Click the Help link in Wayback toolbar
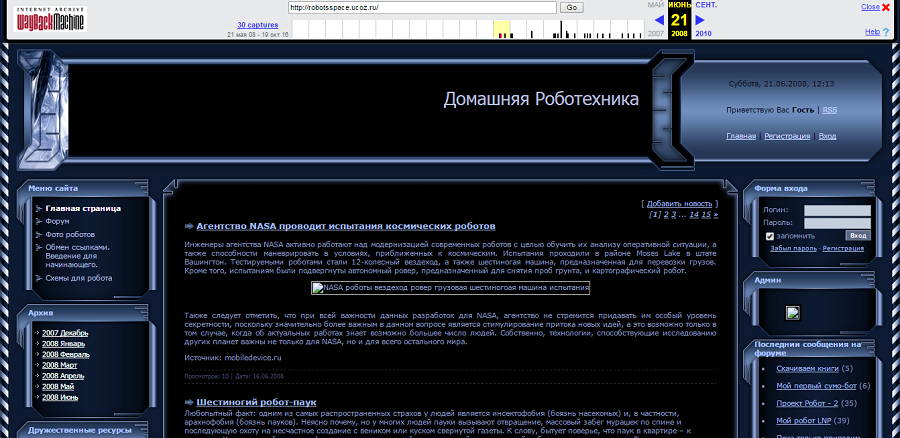 pos(872,32)
